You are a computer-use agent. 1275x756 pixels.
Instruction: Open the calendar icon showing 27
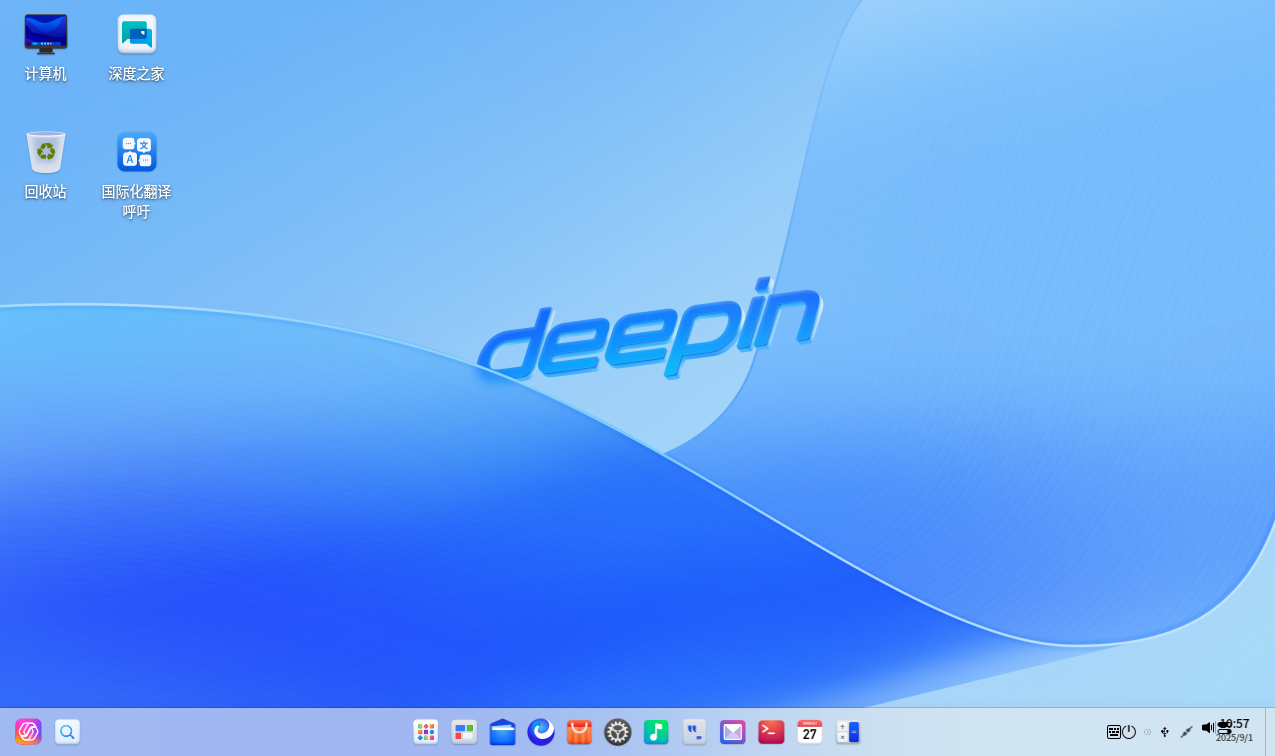point(810,732)
